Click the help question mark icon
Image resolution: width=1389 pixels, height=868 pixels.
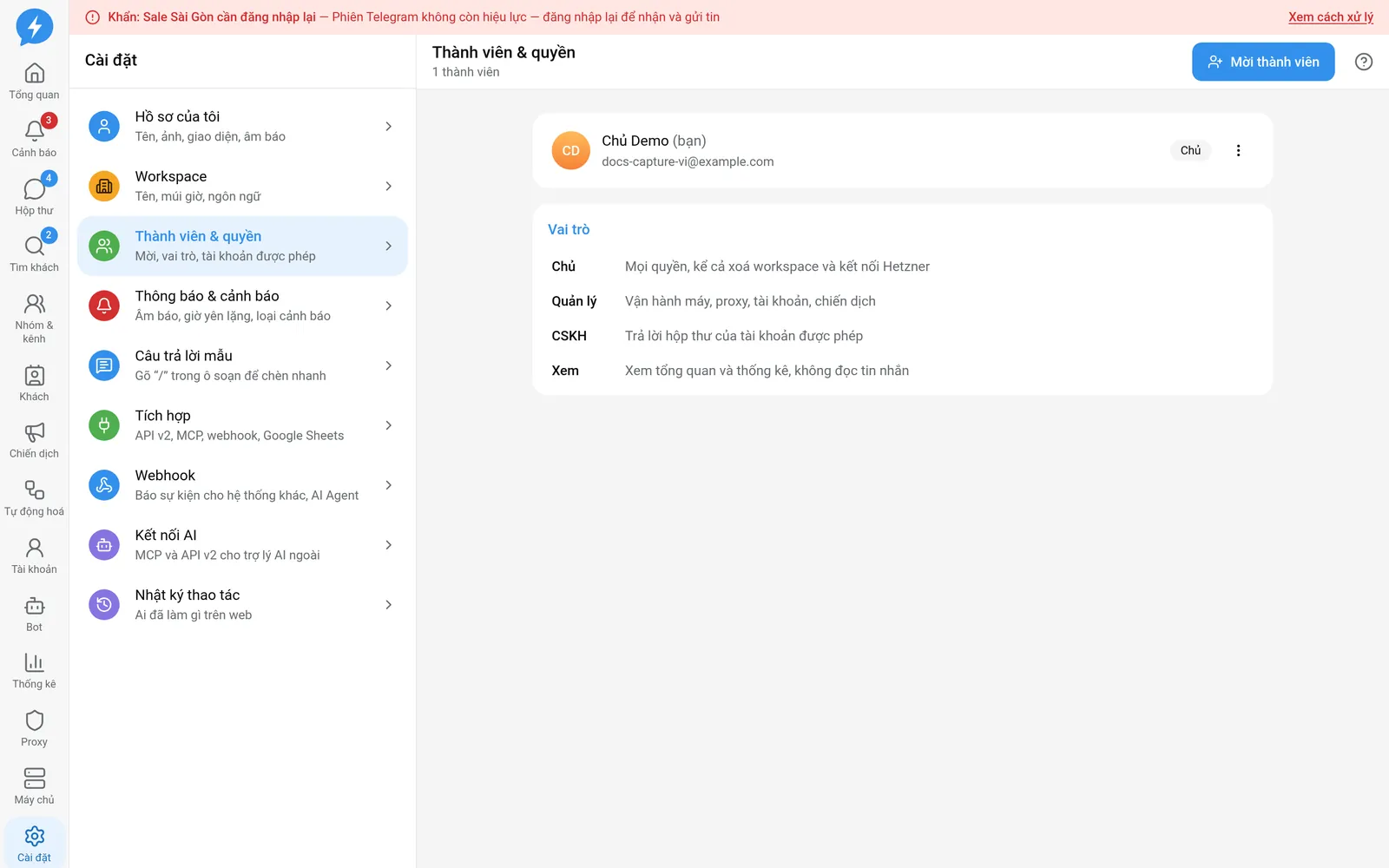coord(1364,62)
